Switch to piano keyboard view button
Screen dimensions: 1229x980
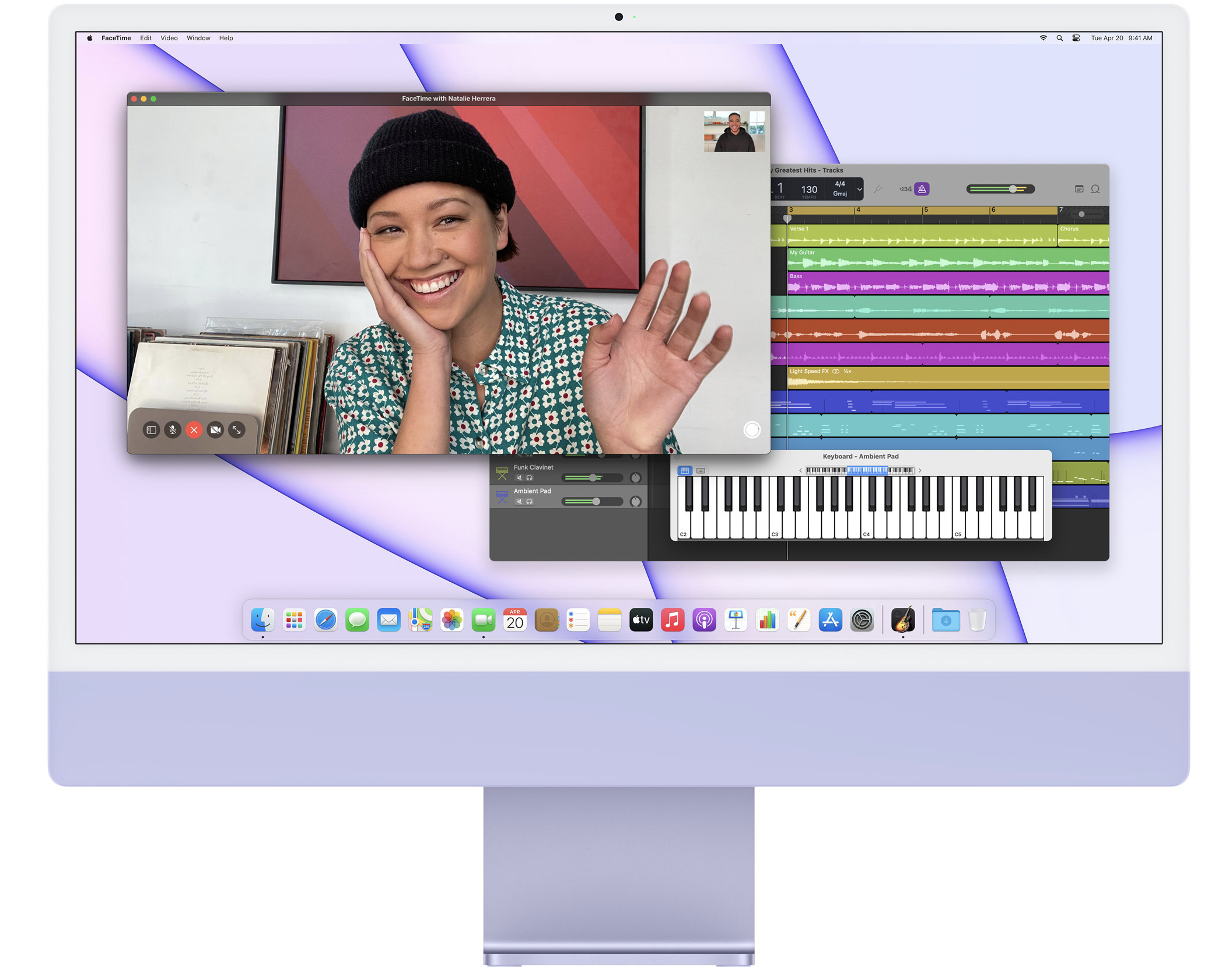pyautogui.click(x=685, y=471)
